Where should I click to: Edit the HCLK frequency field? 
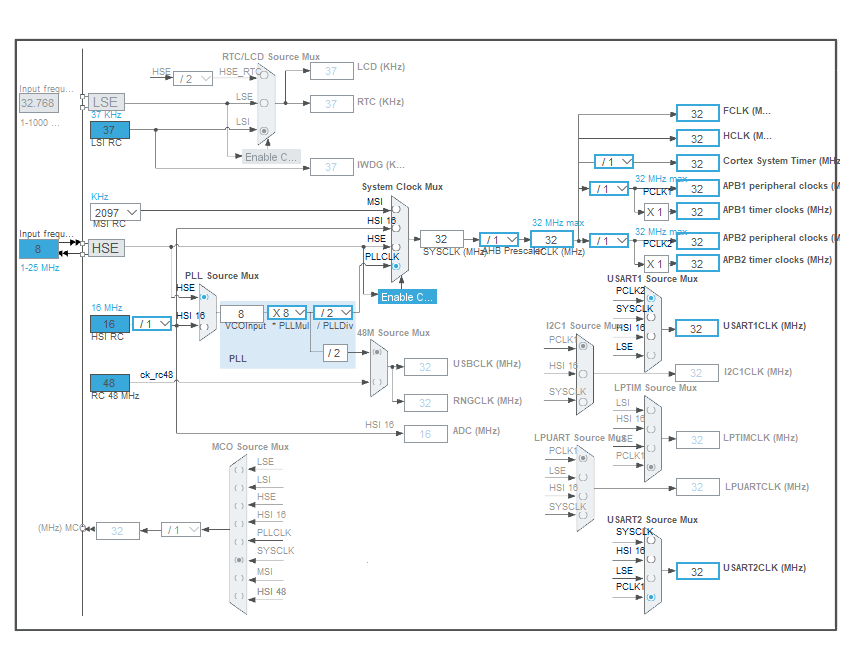551,240
